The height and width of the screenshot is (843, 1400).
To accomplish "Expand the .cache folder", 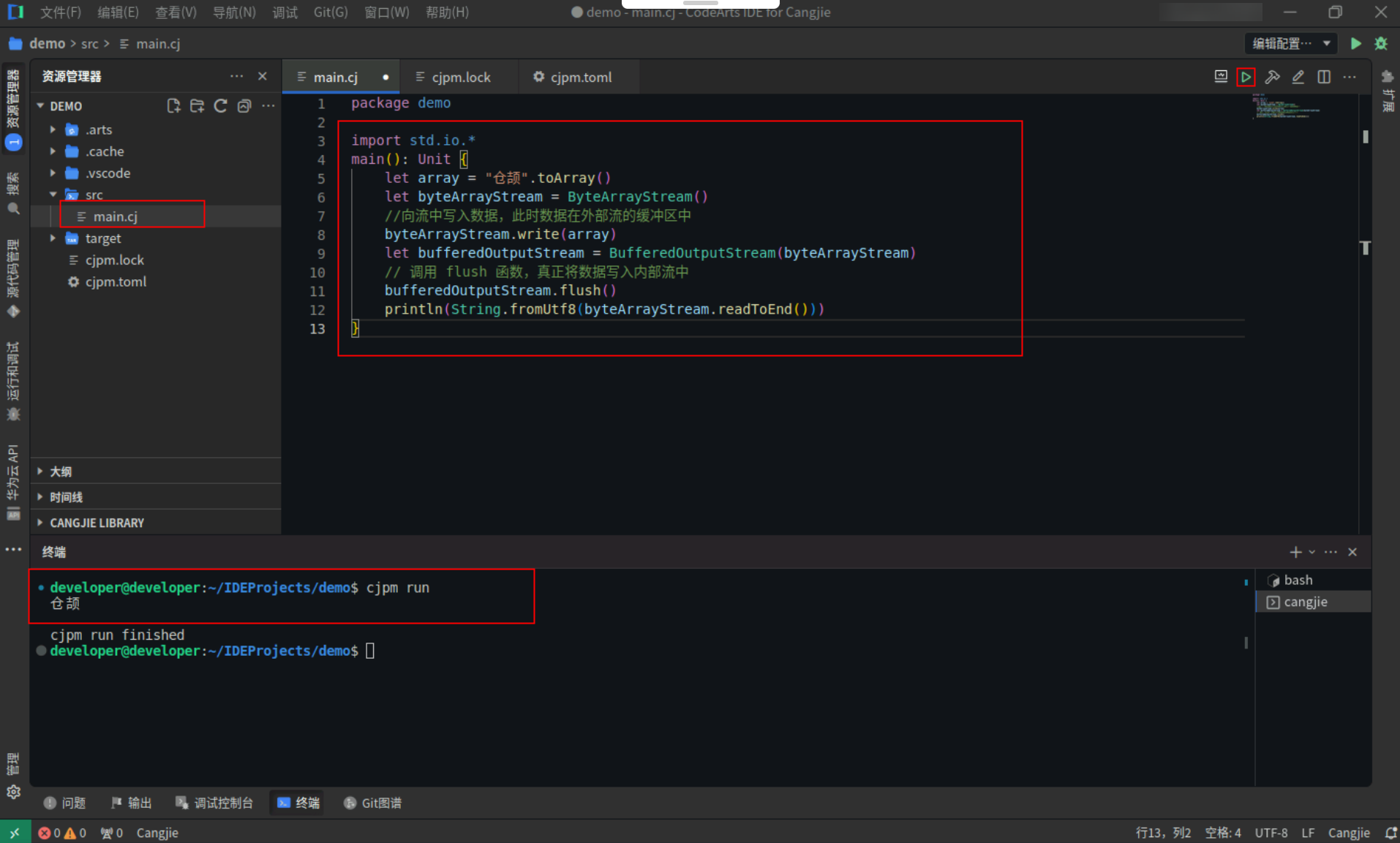I will [53, 151].
